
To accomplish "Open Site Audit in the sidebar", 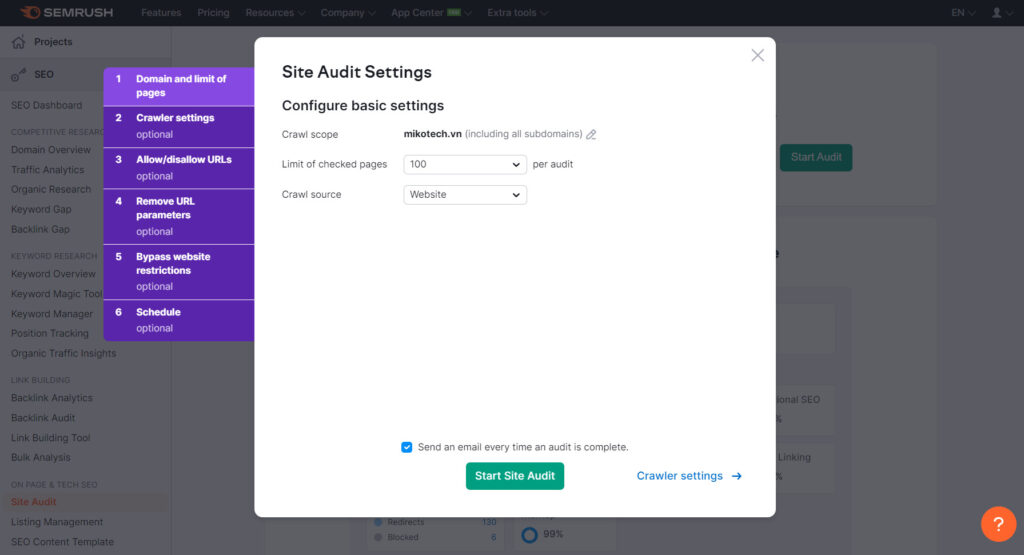I will pyautogui.click(x=33, y=502).
